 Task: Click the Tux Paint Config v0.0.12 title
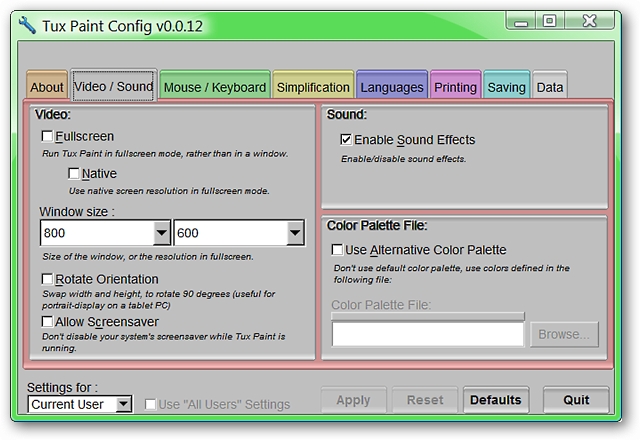[122, 26]
